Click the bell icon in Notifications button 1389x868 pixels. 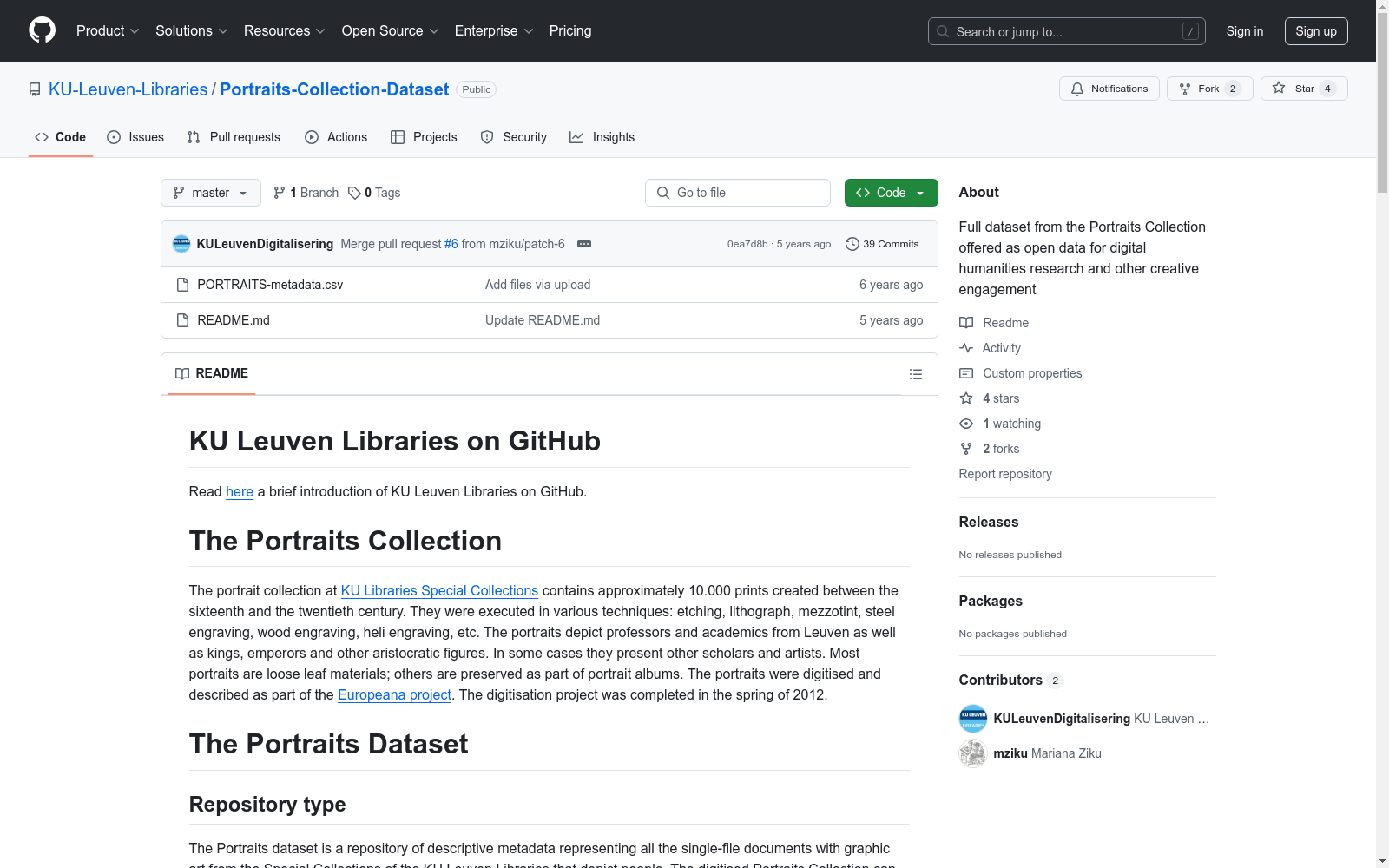(x=1077, y=89)
